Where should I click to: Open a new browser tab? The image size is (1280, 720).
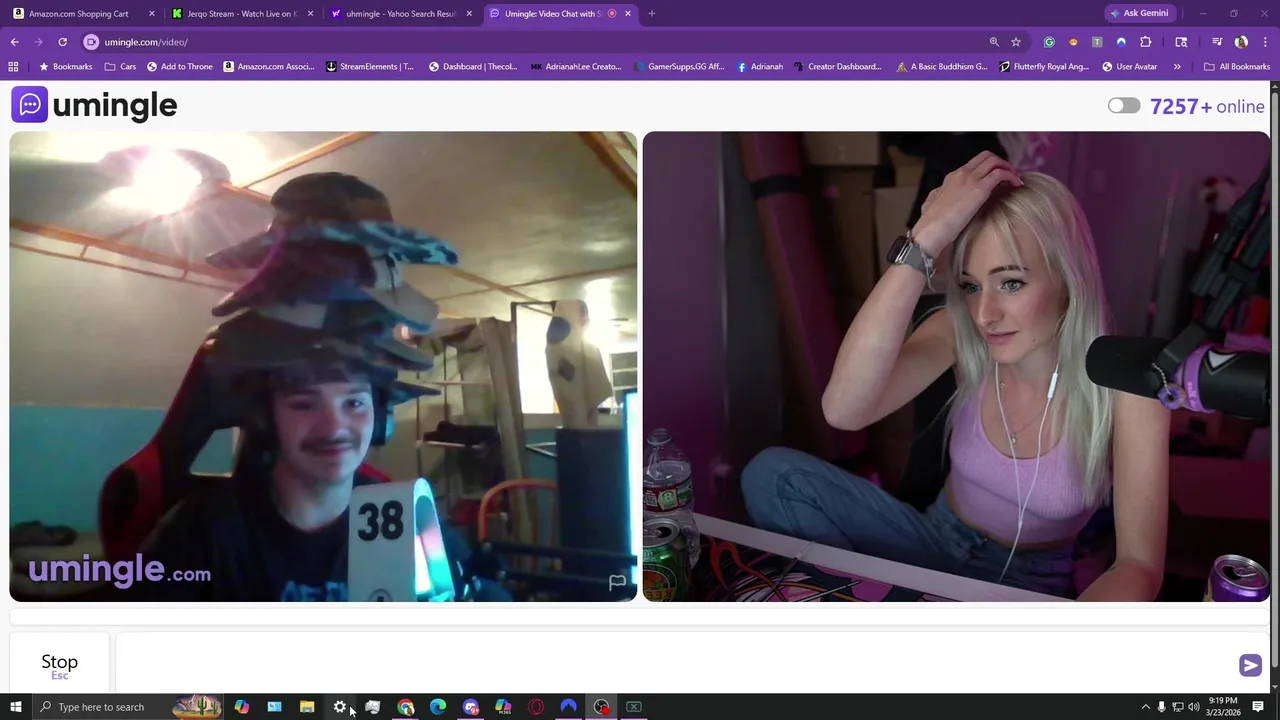click(x=652, y=14)
